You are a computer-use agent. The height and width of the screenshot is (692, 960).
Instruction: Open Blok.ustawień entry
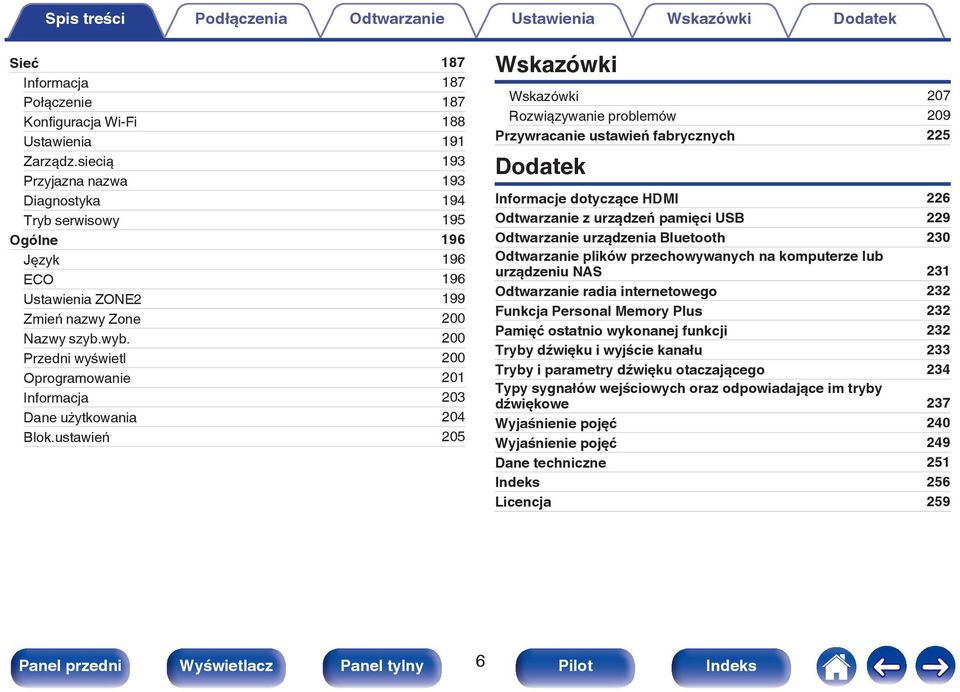pyautogui.click(x=244, y=437)
